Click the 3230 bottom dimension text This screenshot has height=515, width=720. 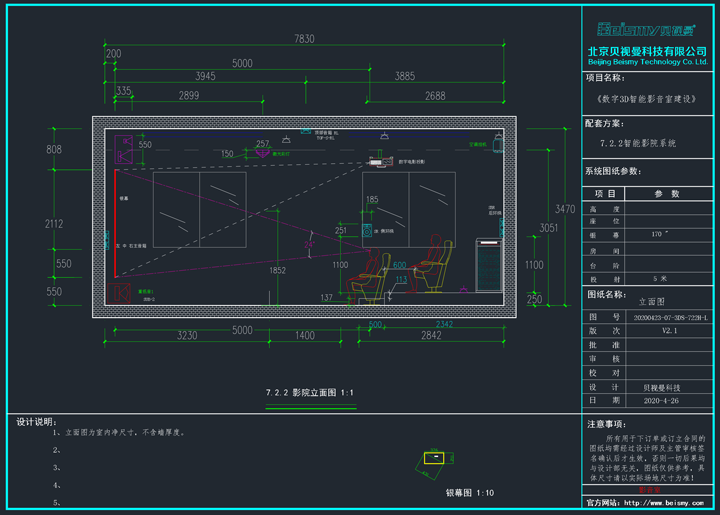pyautogui.click(x=187, y=335)
